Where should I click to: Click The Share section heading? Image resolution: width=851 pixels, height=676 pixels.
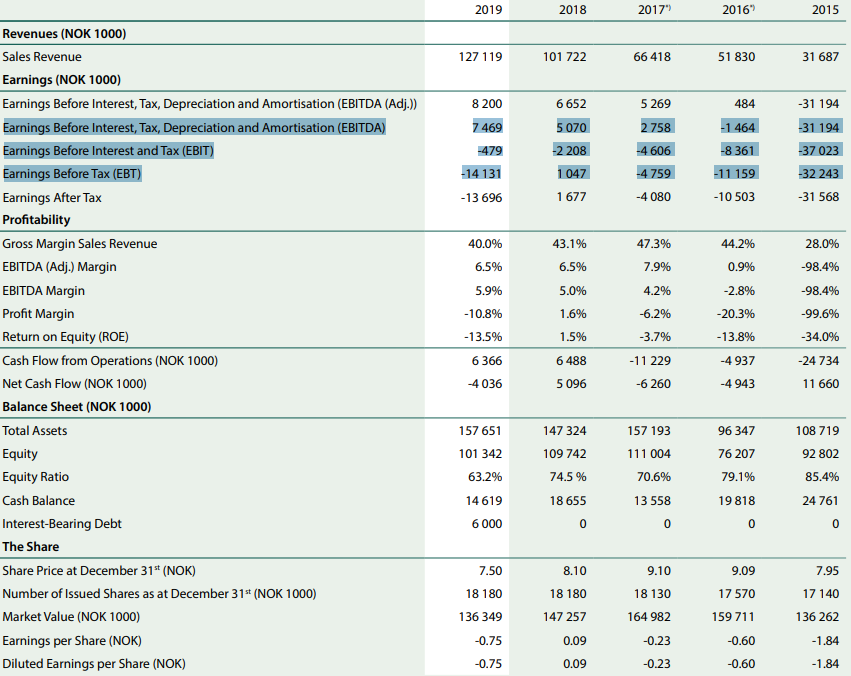coord(31,547)
